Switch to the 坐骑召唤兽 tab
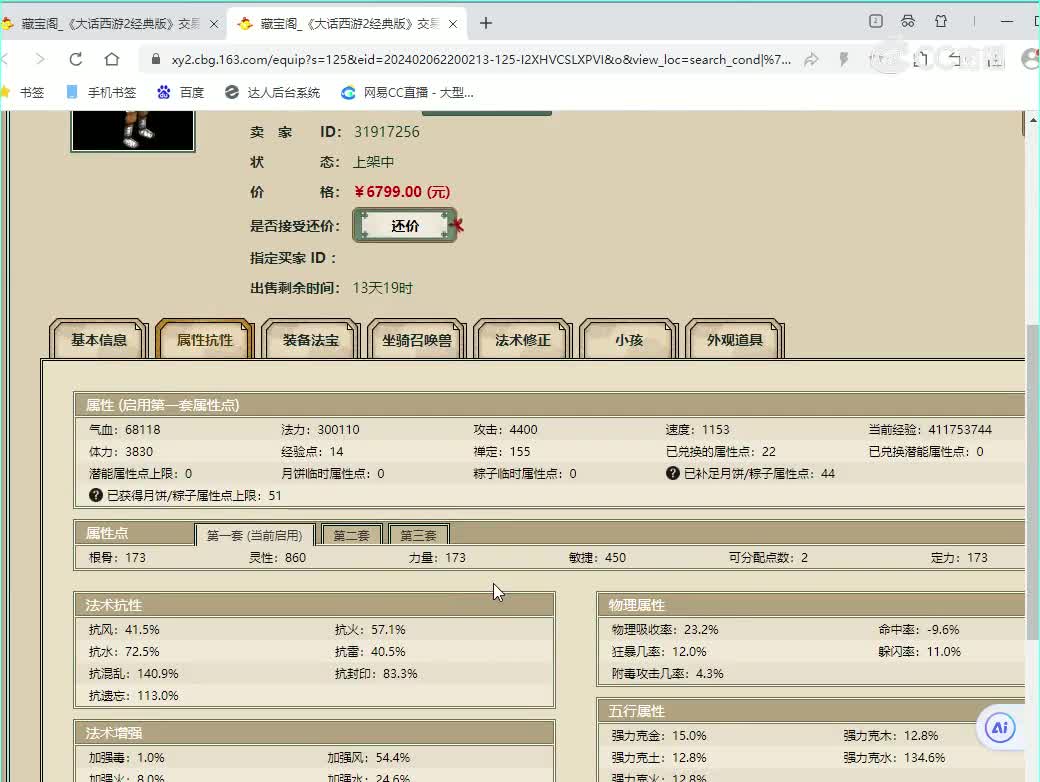 417,340
